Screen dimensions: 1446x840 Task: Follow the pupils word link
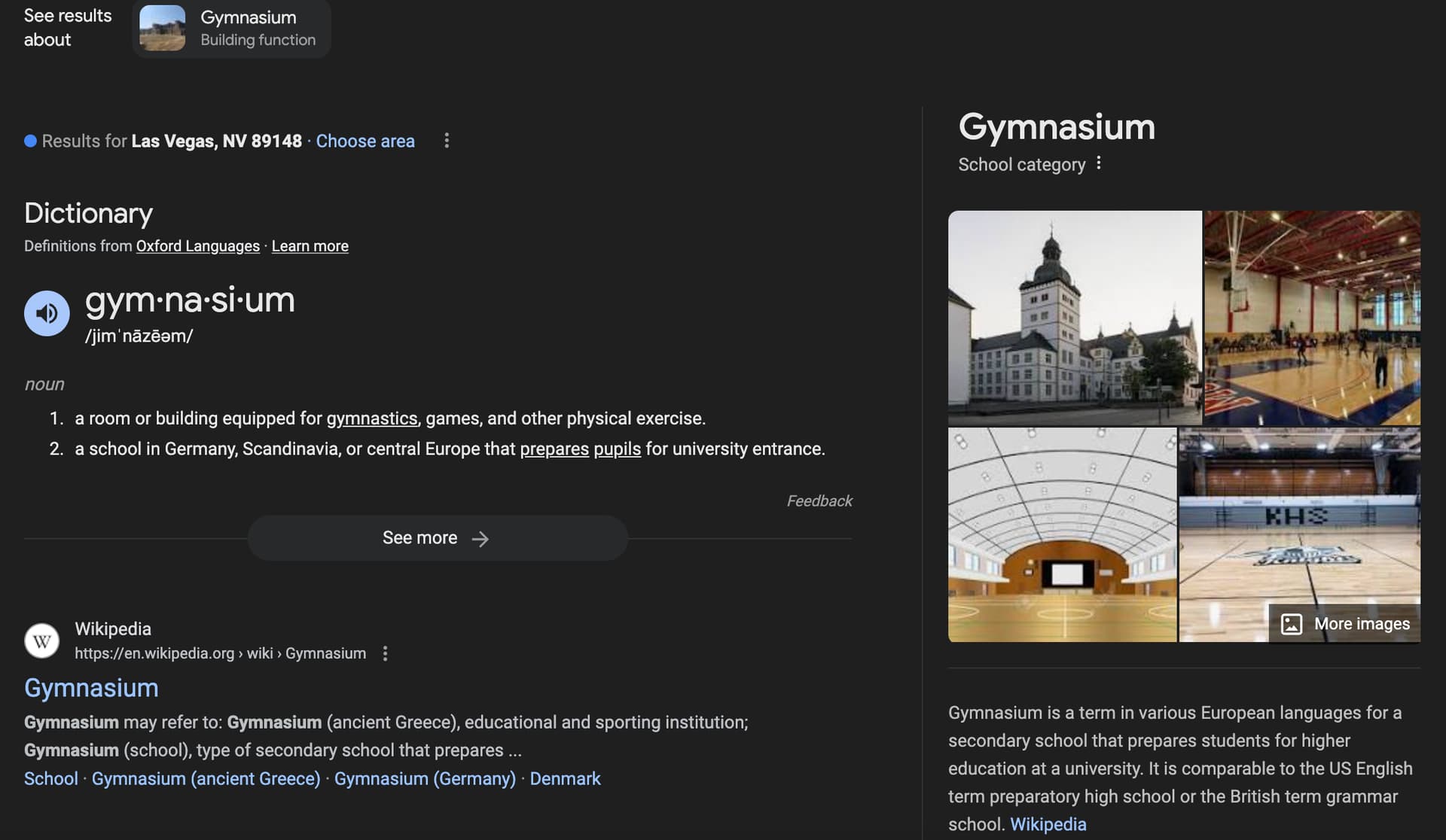pyautogui.click(x=618, y=449)
